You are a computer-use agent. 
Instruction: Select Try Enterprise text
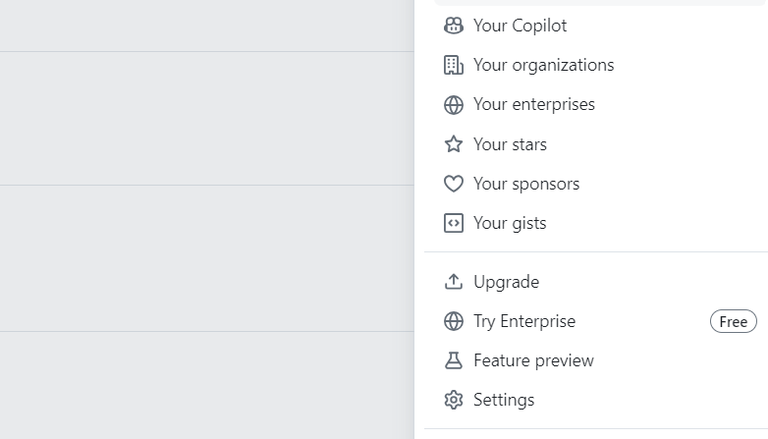pos(524,321)
